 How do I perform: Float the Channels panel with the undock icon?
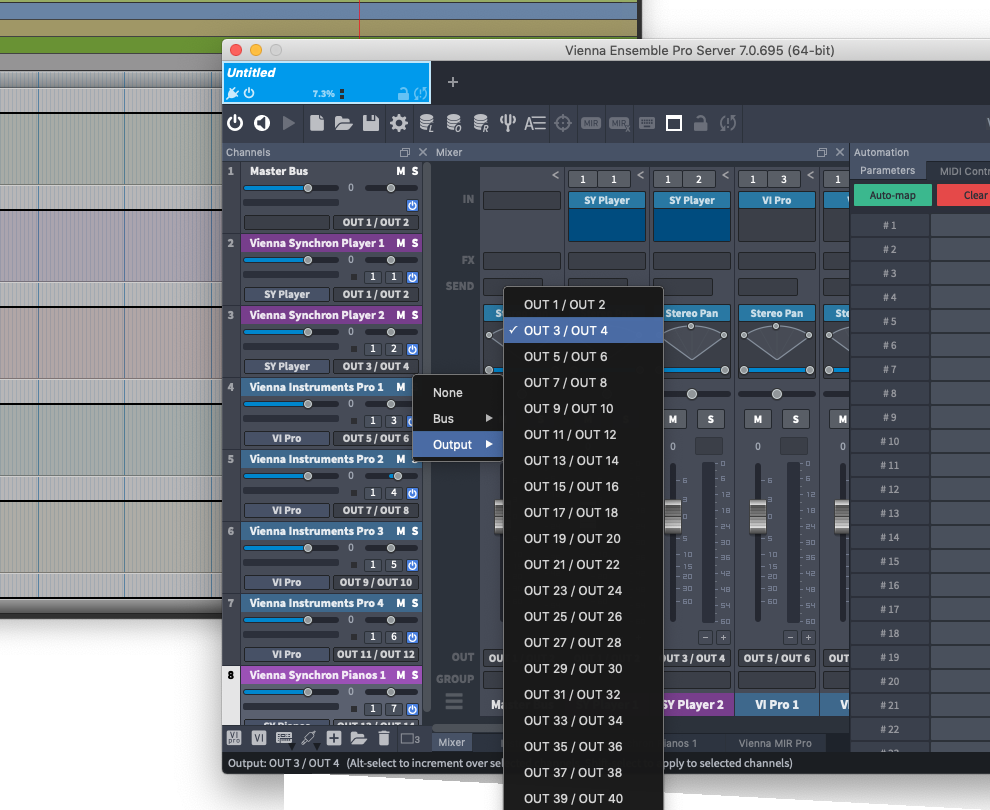[405, 152]
